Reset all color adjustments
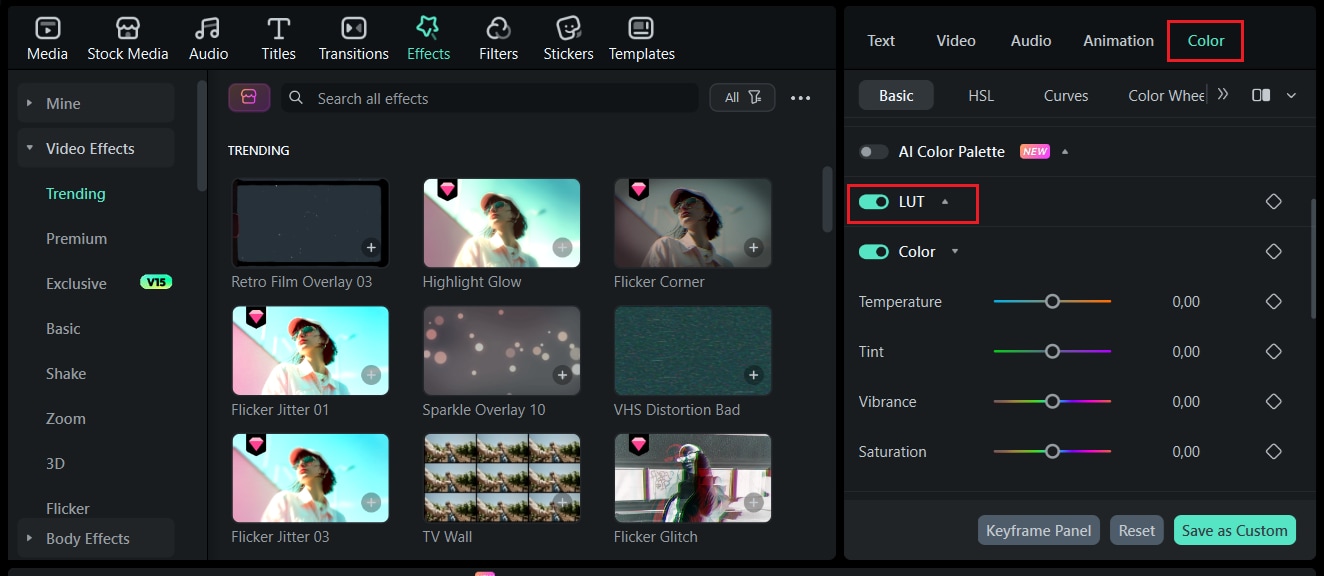Image resolution: width=1324 pixels, height=576 pixels. pos(1136,530)
